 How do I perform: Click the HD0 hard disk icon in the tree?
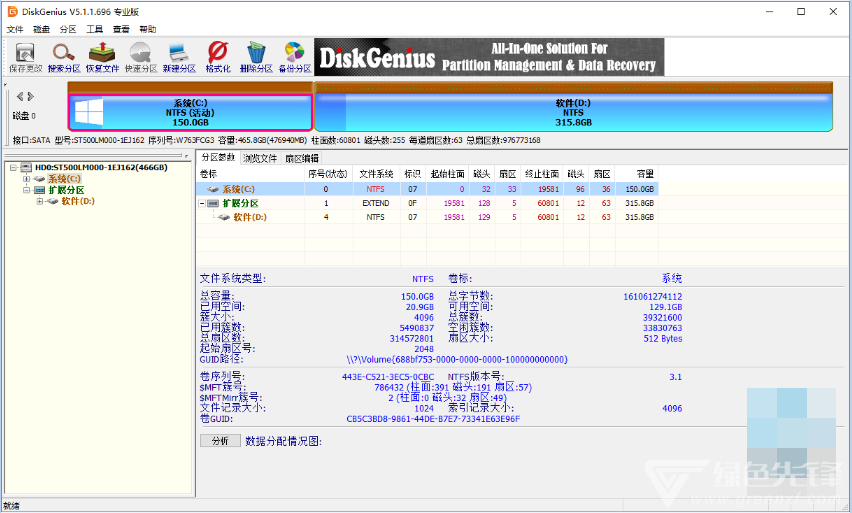[x=26, y=167]
